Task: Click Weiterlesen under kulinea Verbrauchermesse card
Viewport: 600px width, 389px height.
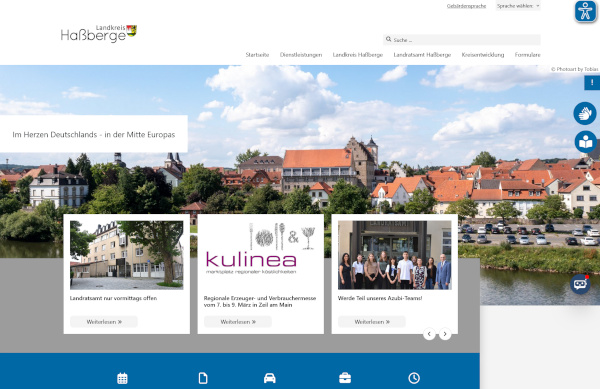Action: pyautogui.click(x=238, y=322)
